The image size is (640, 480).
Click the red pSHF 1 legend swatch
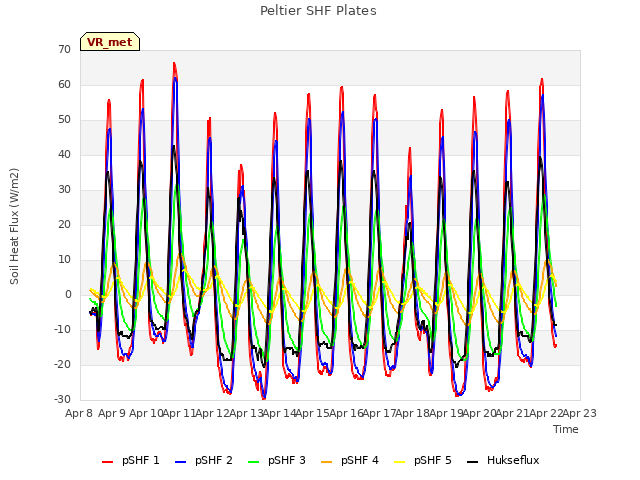coord(107,462)
